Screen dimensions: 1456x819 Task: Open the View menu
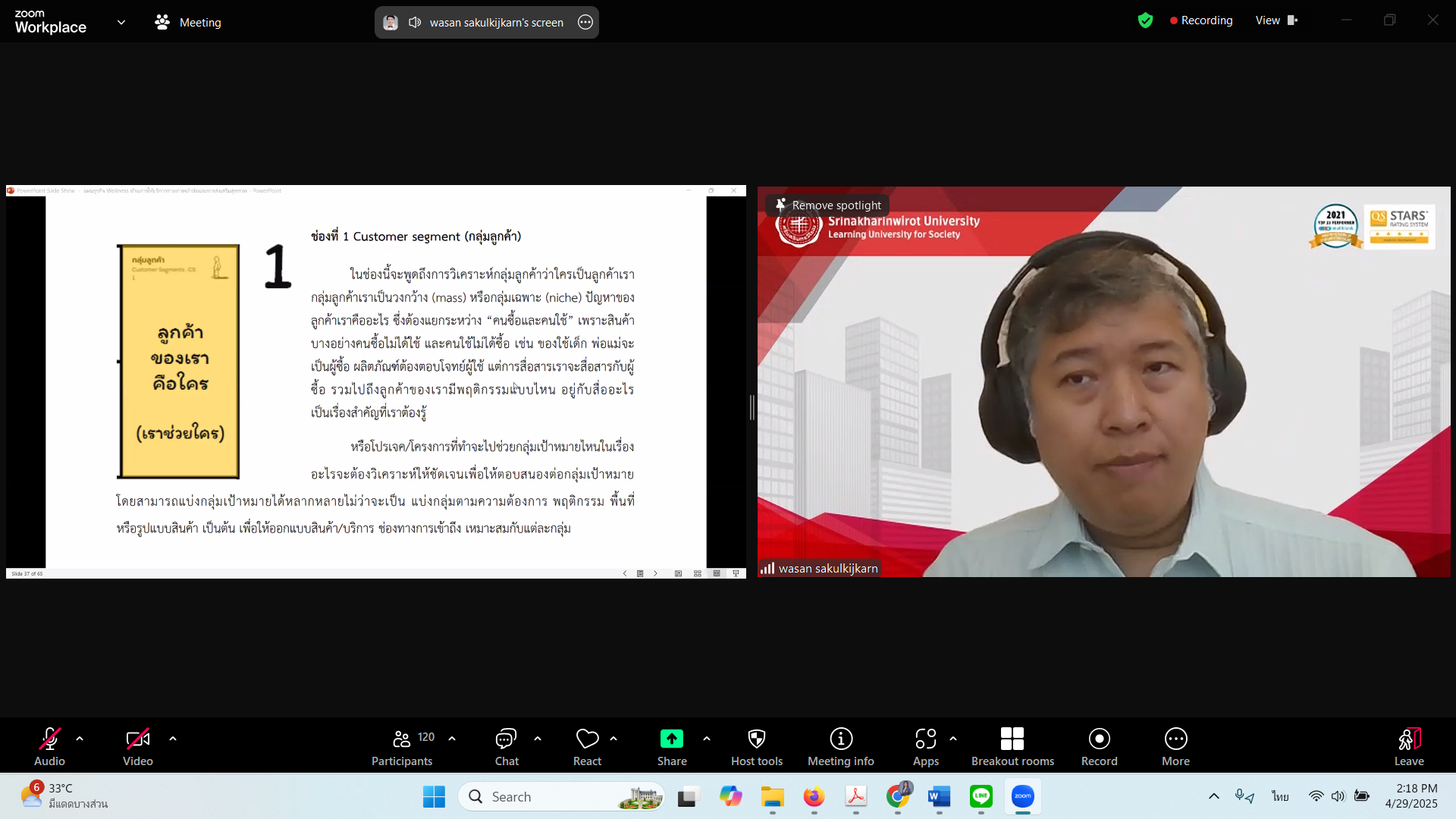point(1276,20)
